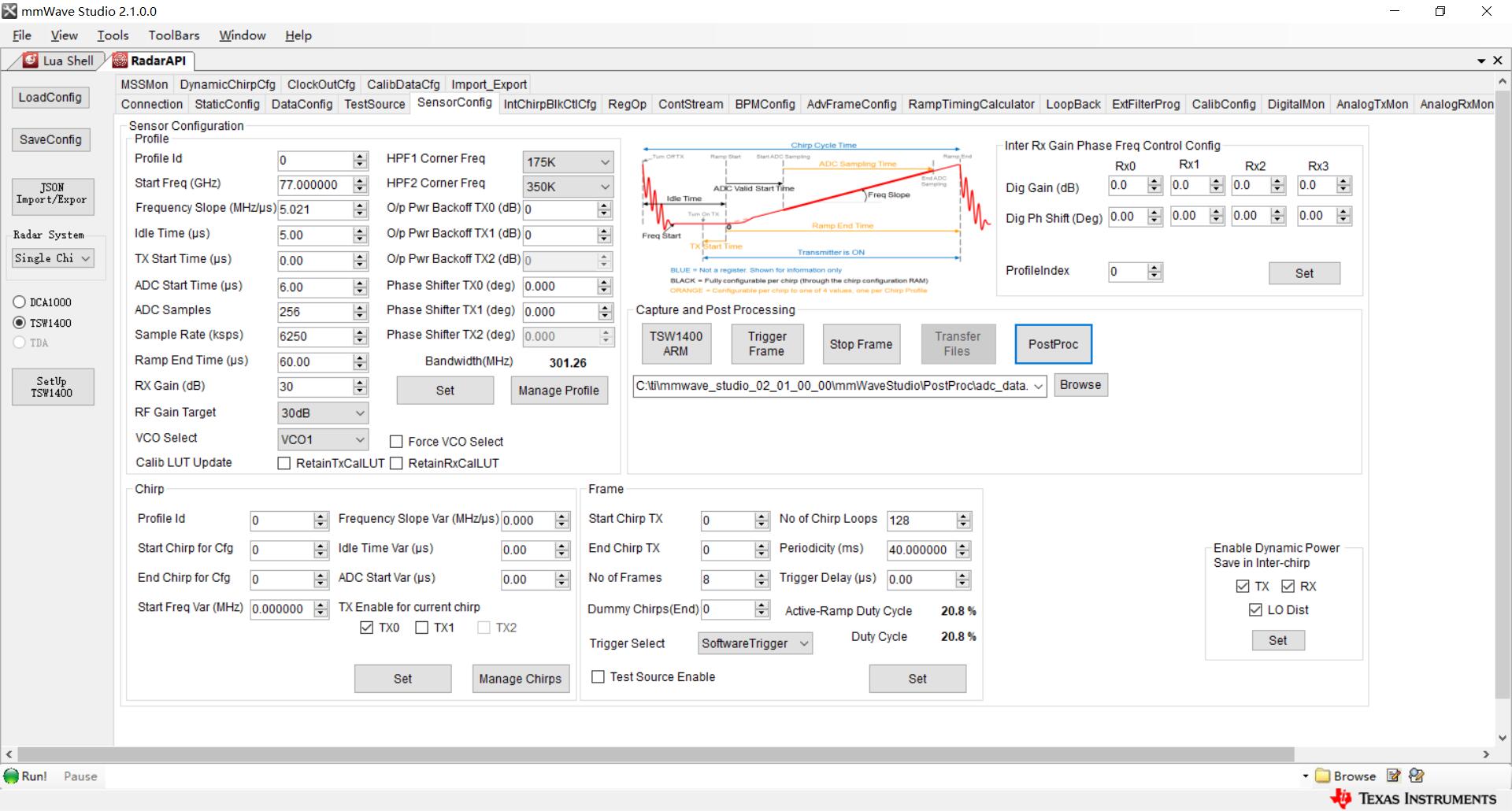Open the HPF1 Corner Freq dropdown
Screen dimensions: 1512x811
(568, 162)
